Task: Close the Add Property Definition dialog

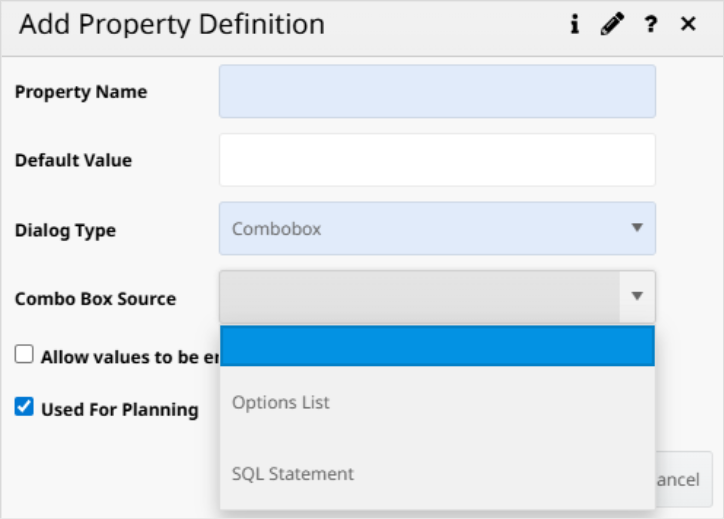Action: pos(688,25)
